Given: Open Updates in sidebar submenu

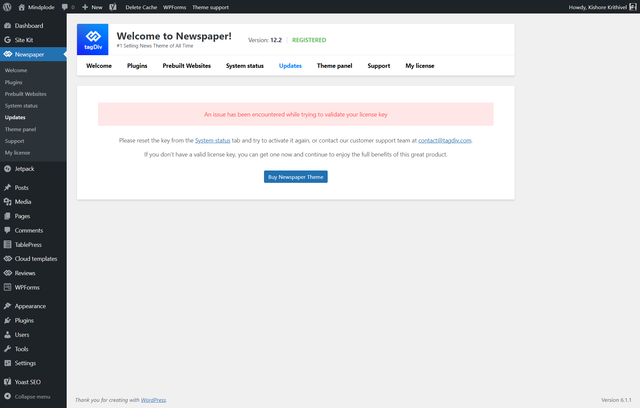Looking at the screenshot, I should click(x=15, y=118).
